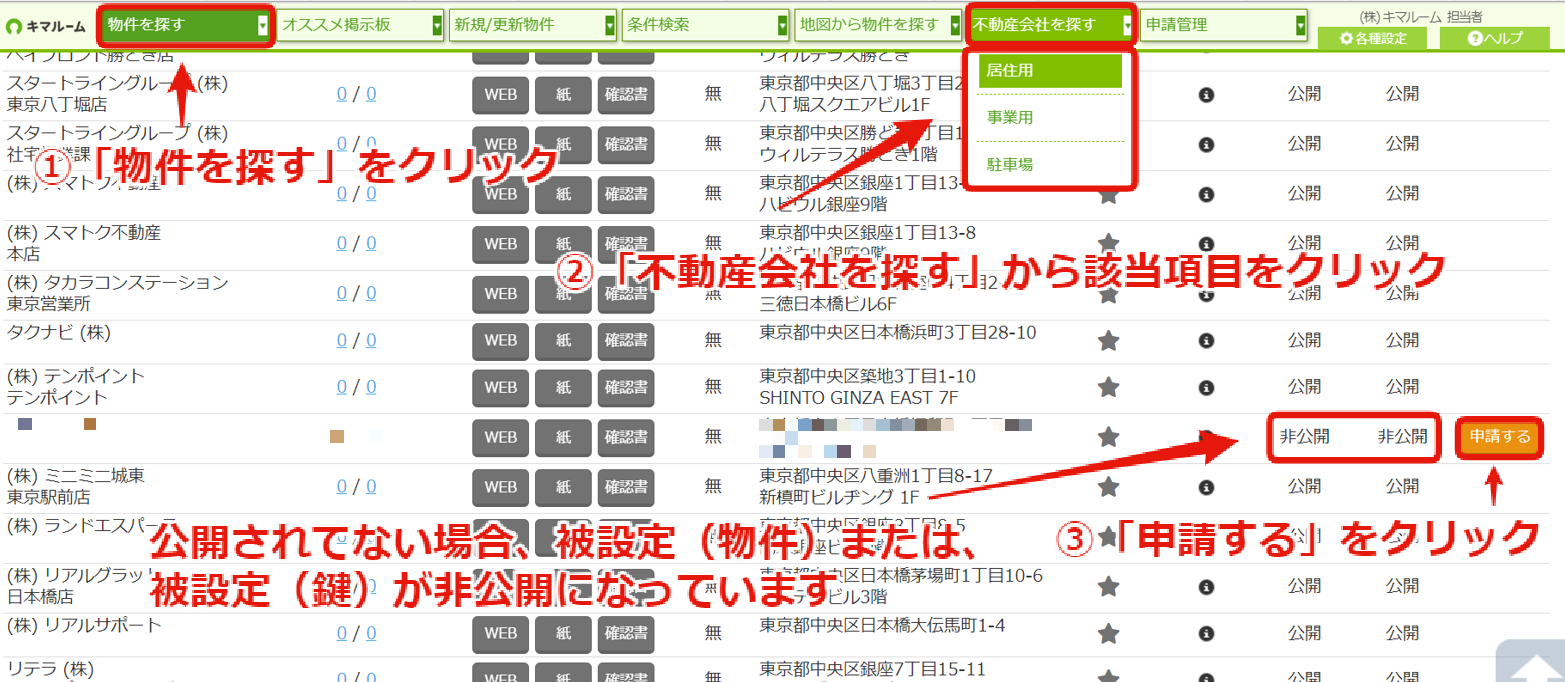Screen dimensions: 1565x682
Task: Click 確認書 button in リアルサポート row
Action: pyautogui.click(x=626, y=633)
